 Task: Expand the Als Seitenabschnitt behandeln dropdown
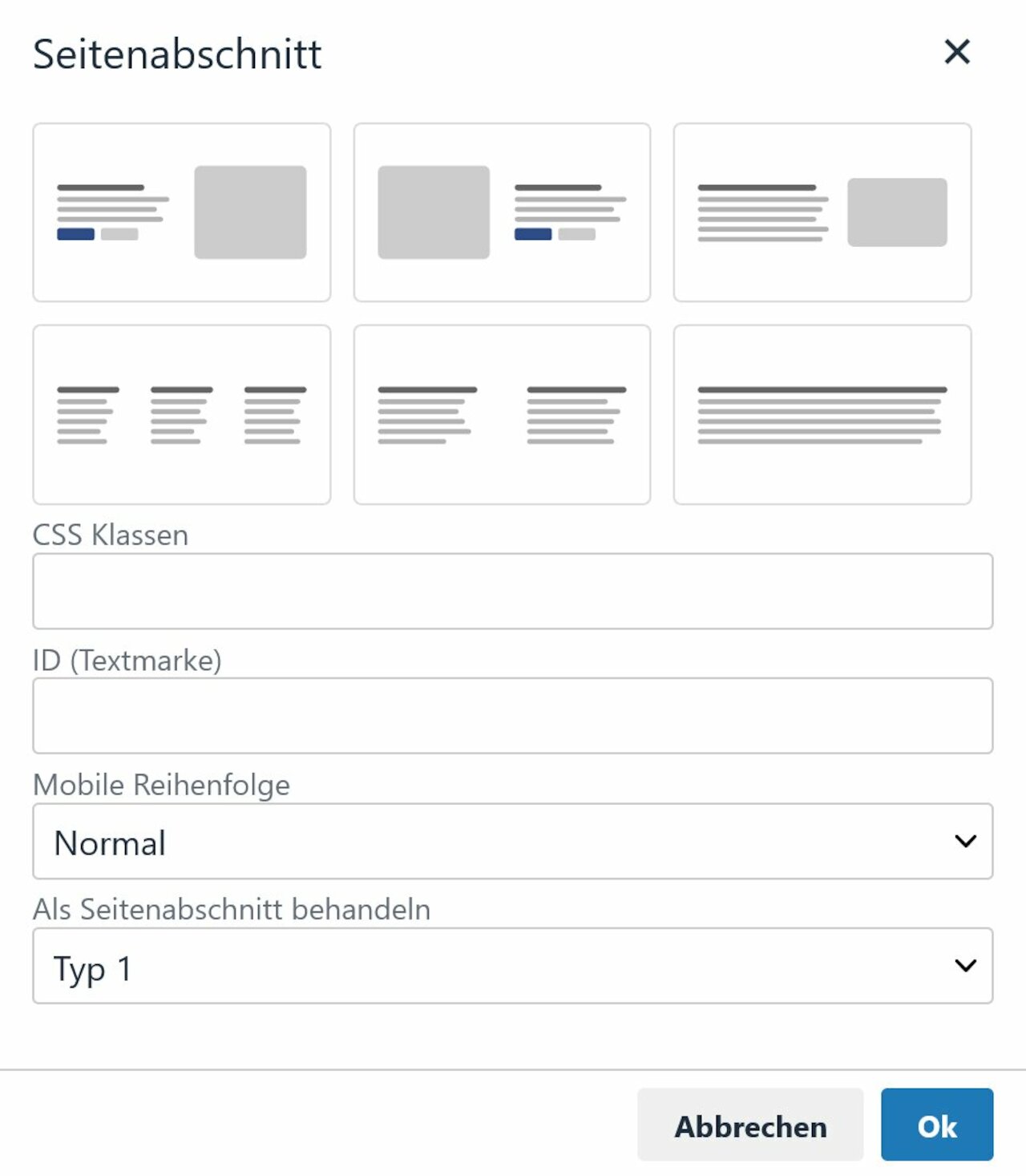click(513, 965)
